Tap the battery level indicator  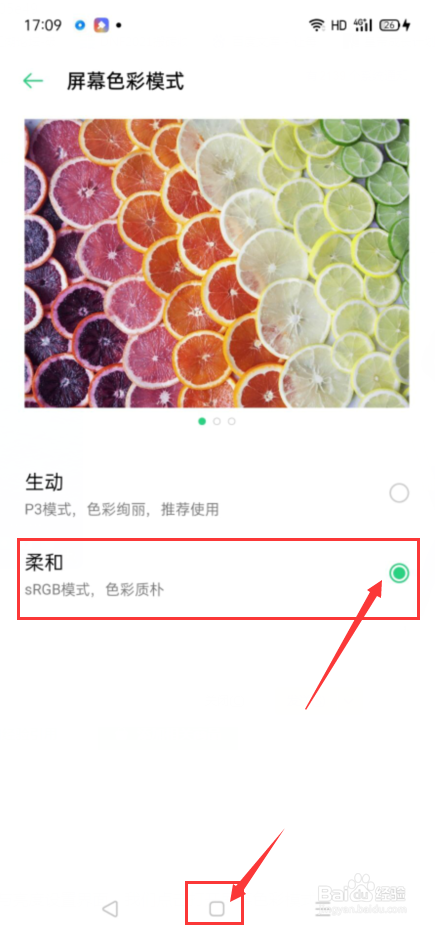point(395,25)
